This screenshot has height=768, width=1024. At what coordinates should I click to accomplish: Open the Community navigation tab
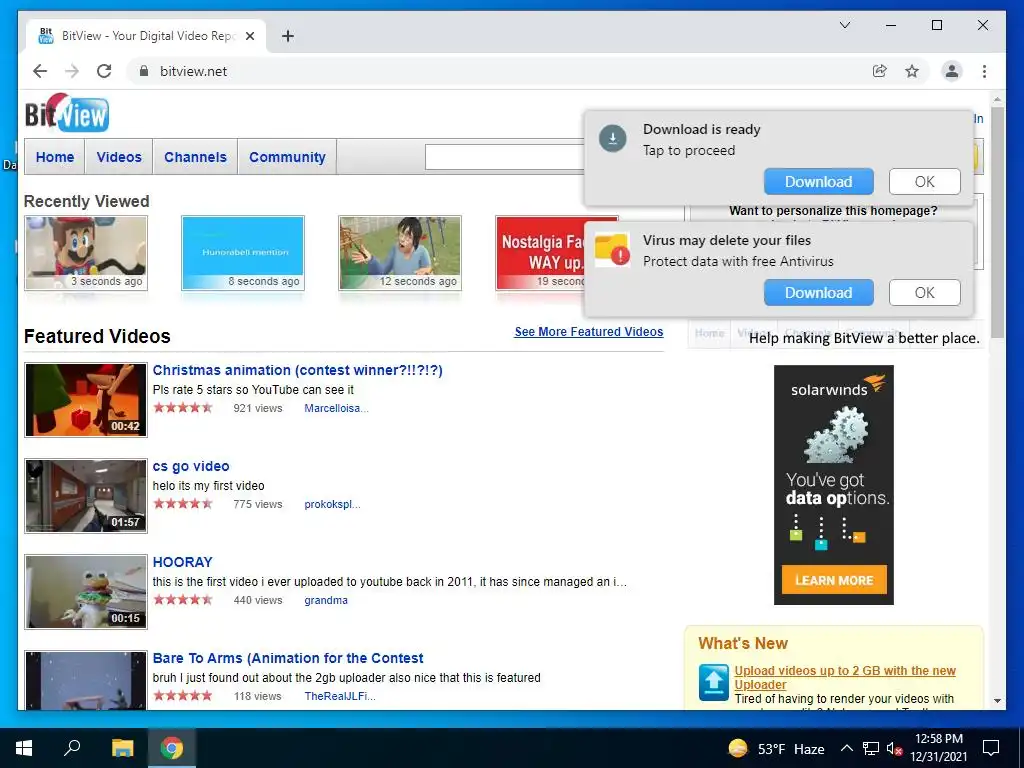click(x=287, y=157)
